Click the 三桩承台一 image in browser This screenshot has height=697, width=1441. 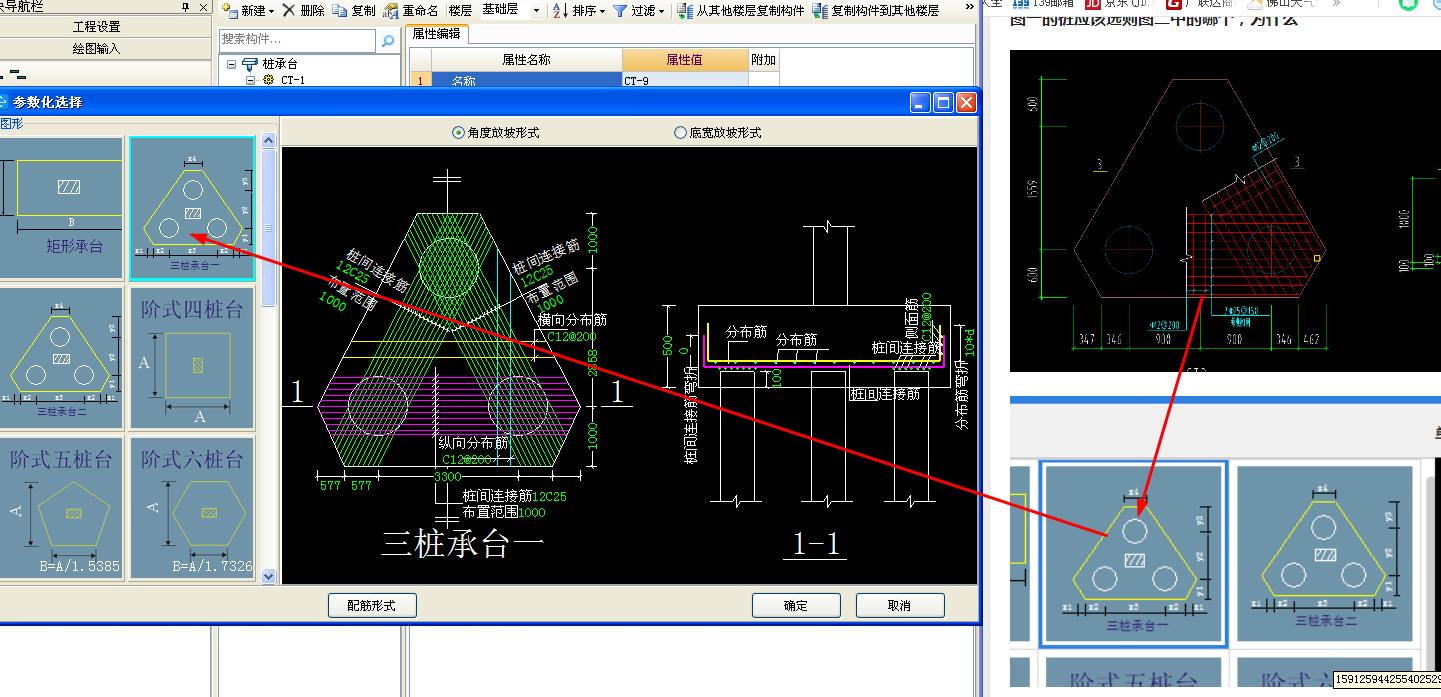pos(1134,554)
